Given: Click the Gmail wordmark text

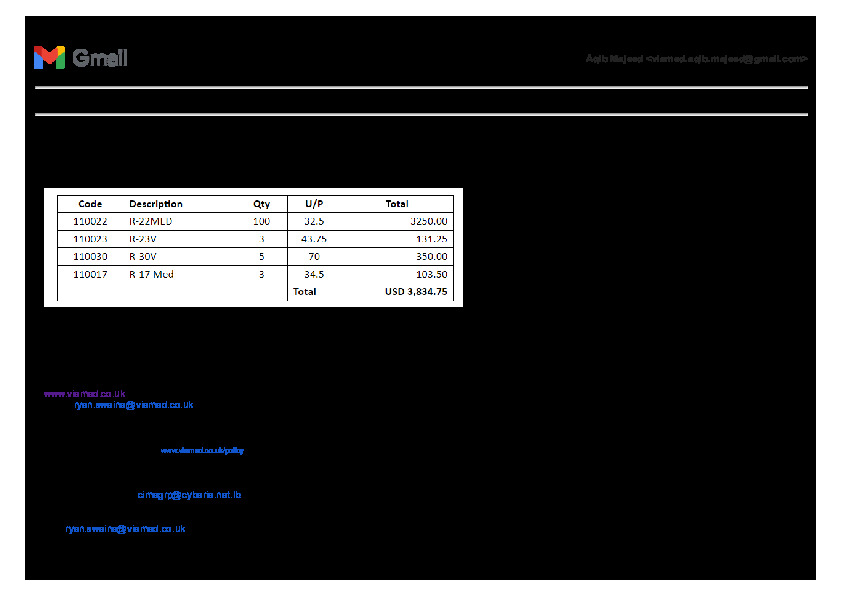Looking at the screenshot, I should (100, 58).
